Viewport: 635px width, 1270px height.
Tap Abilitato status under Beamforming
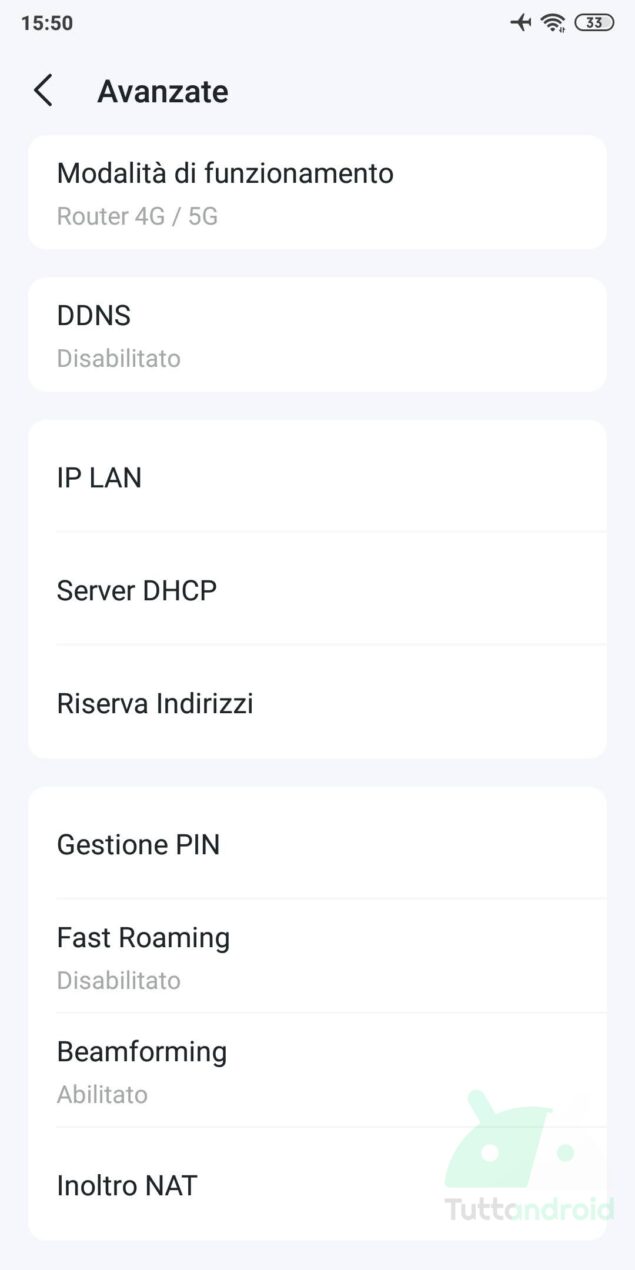click(102, 1094)
